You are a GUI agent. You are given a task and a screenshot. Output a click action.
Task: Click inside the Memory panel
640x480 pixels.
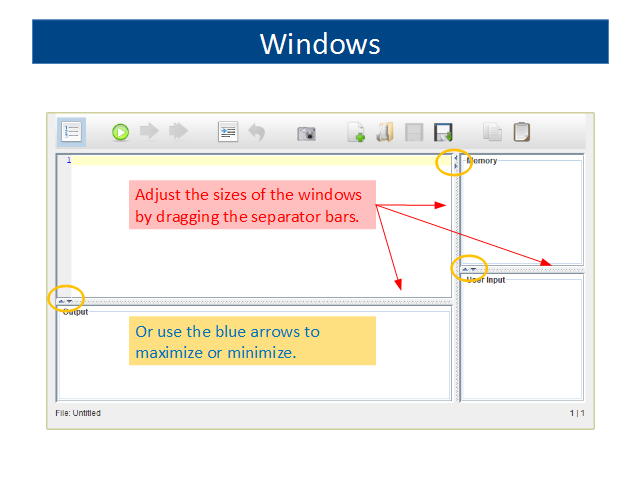(522, 212)
